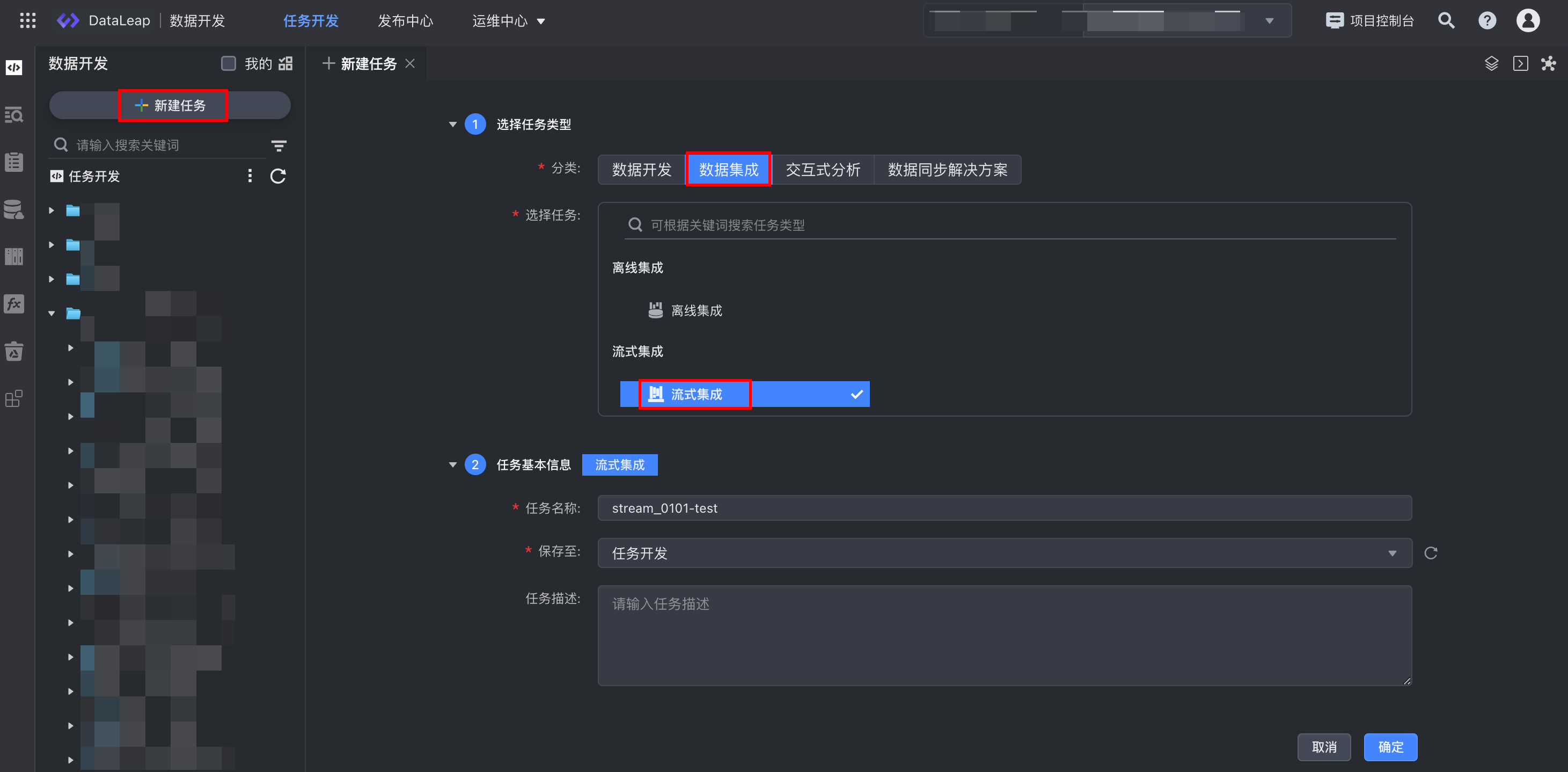Click 任务开发 tree root item
This screenshot has width=1568, height=772.
point(85,176)
